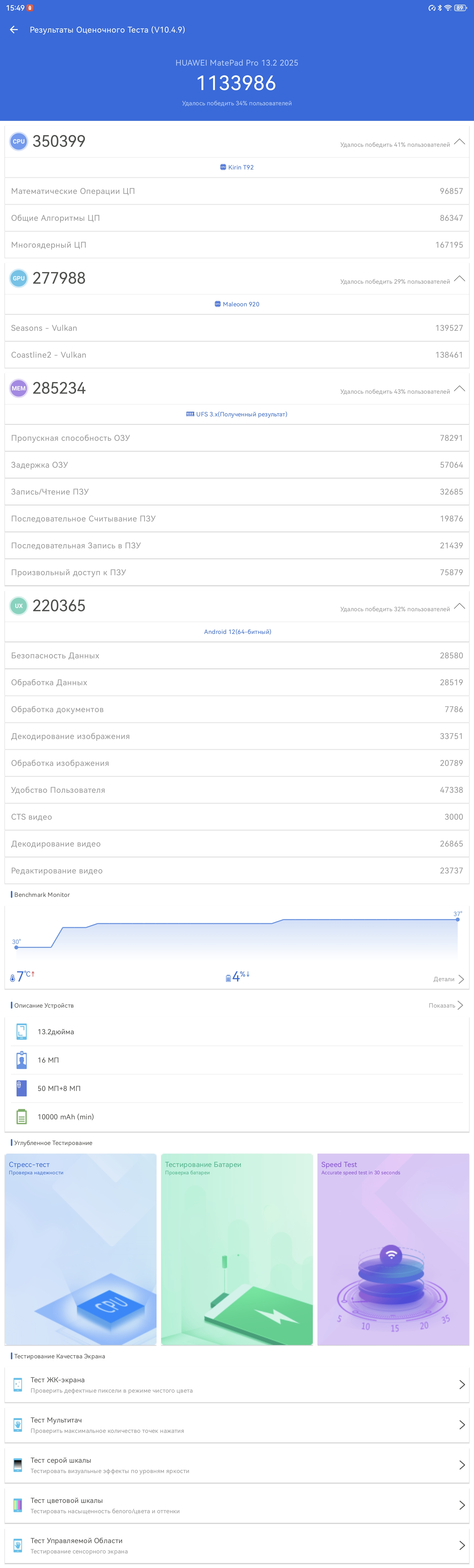
Task: Tap the 10000 mAh battery icon
Action: tap(21, 1116)
